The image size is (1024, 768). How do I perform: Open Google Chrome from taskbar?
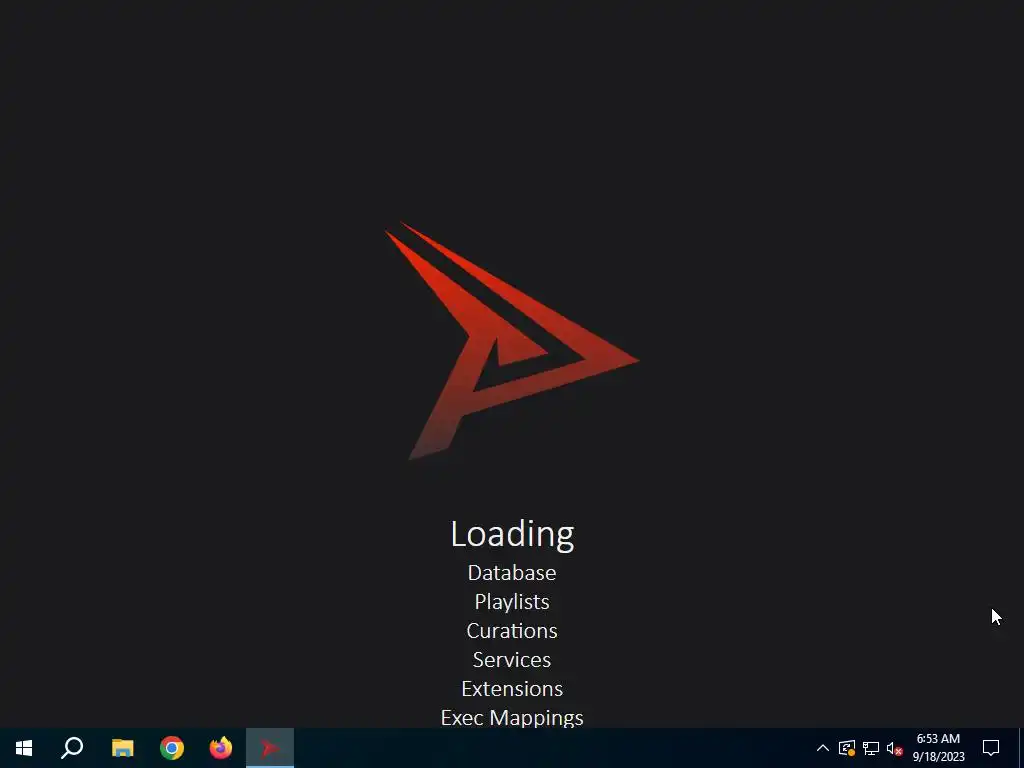click(x=172, y=748)
